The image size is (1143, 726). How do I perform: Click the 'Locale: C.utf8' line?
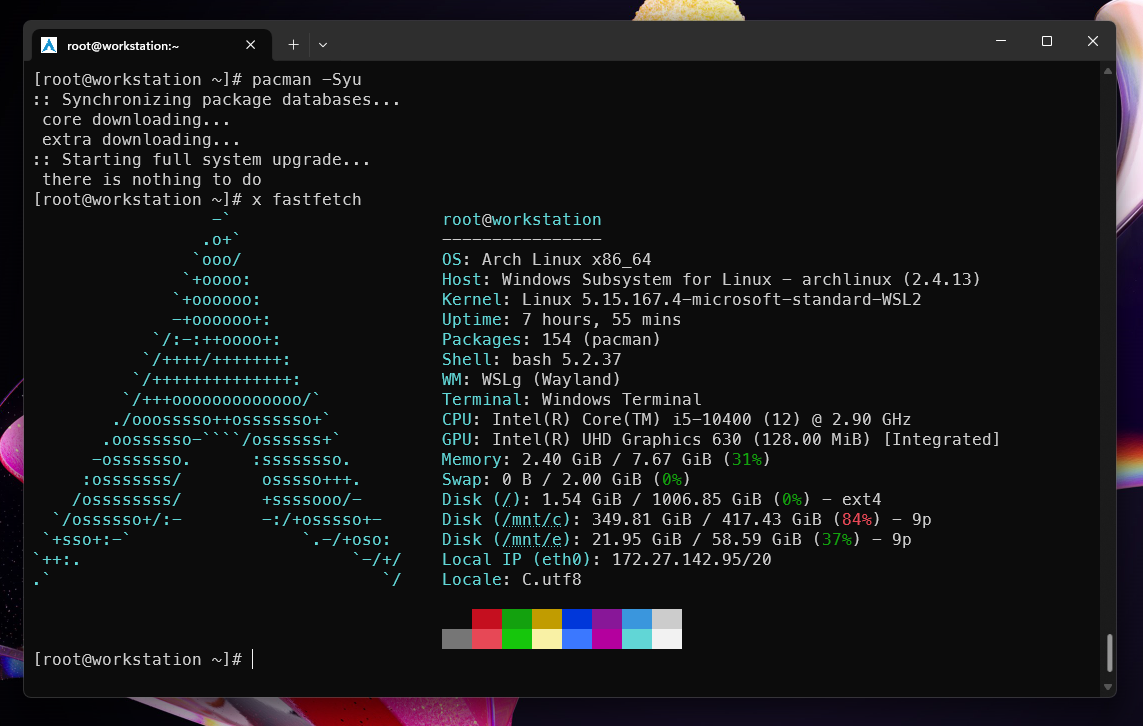511,580
